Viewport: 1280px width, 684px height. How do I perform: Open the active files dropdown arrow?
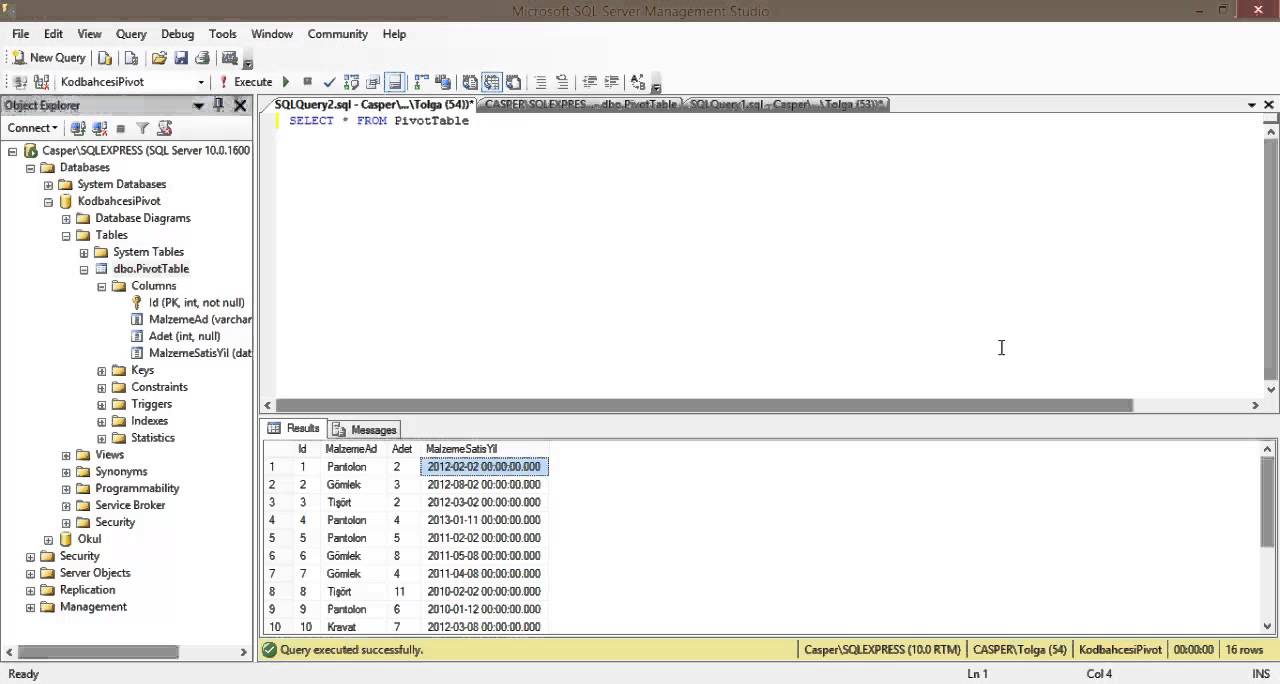1251,105
